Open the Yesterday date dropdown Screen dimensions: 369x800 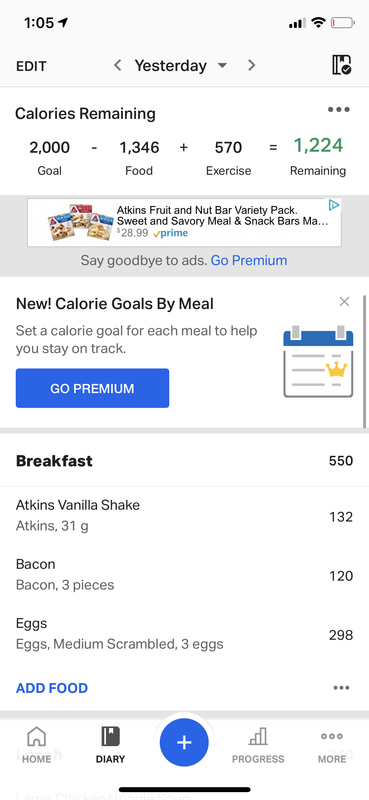click(181, 66)
